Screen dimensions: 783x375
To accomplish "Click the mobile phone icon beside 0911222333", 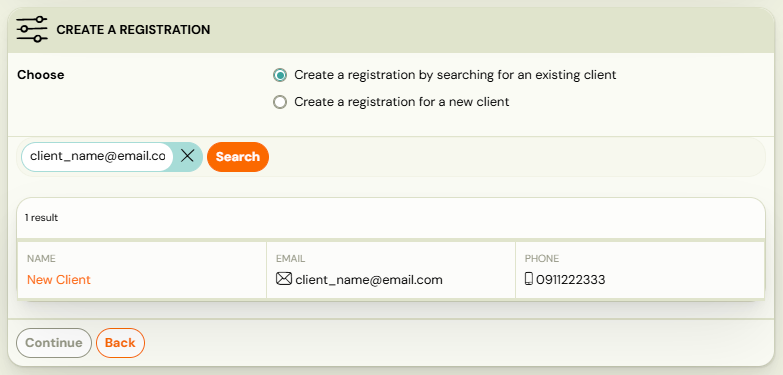I will [529, 279].
